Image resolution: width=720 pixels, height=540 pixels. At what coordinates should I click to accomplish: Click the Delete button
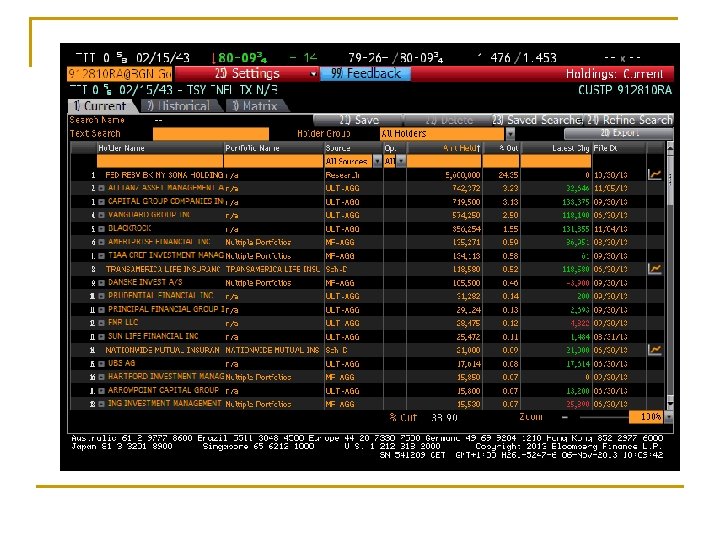click(x=448, y=120)
